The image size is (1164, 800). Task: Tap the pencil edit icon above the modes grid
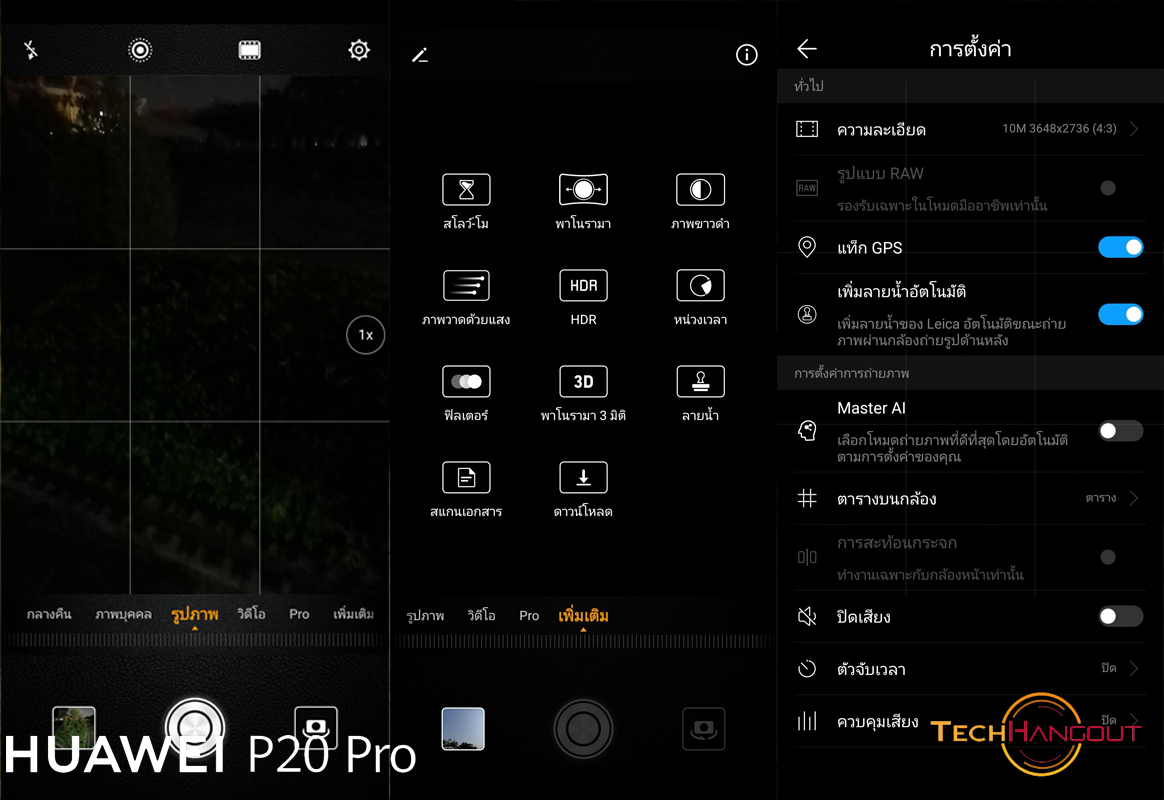pos(420,55)
